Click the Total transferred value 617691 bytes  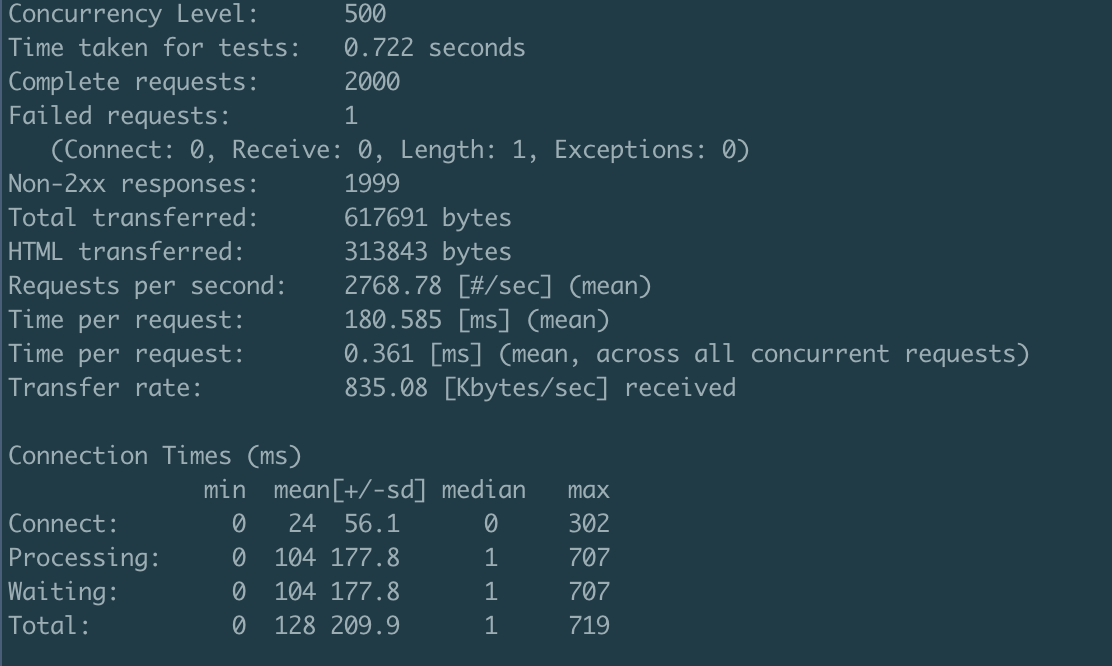pos(427,218)
